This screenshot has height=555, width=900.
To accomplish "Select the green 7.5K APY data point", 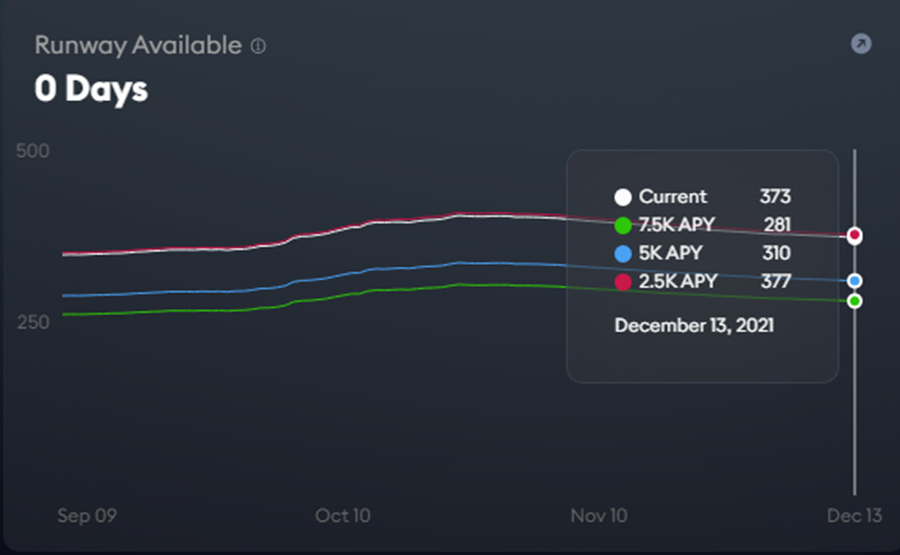I will point(855,301).
